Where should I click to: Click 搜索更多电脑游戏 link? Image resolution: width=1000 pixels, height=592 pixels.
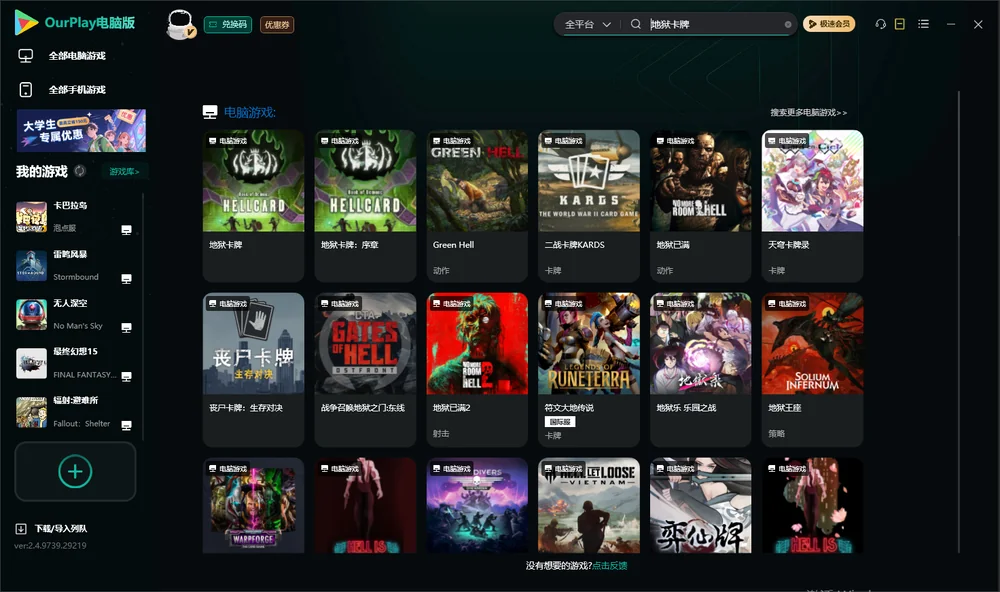point(808,113)
